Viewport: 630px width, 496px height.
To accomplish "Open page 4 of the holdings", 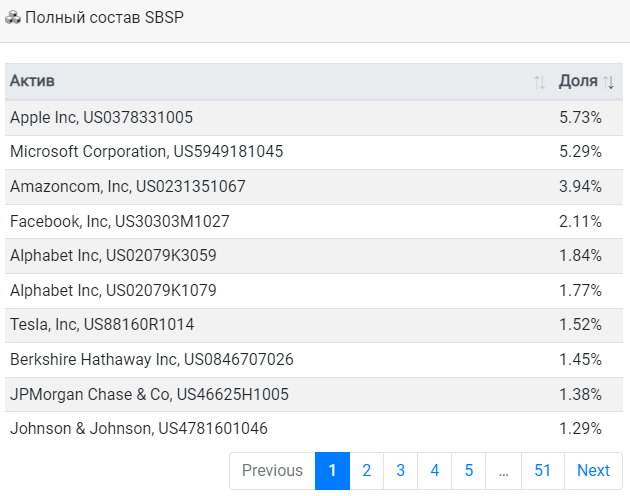I will 435,471.
